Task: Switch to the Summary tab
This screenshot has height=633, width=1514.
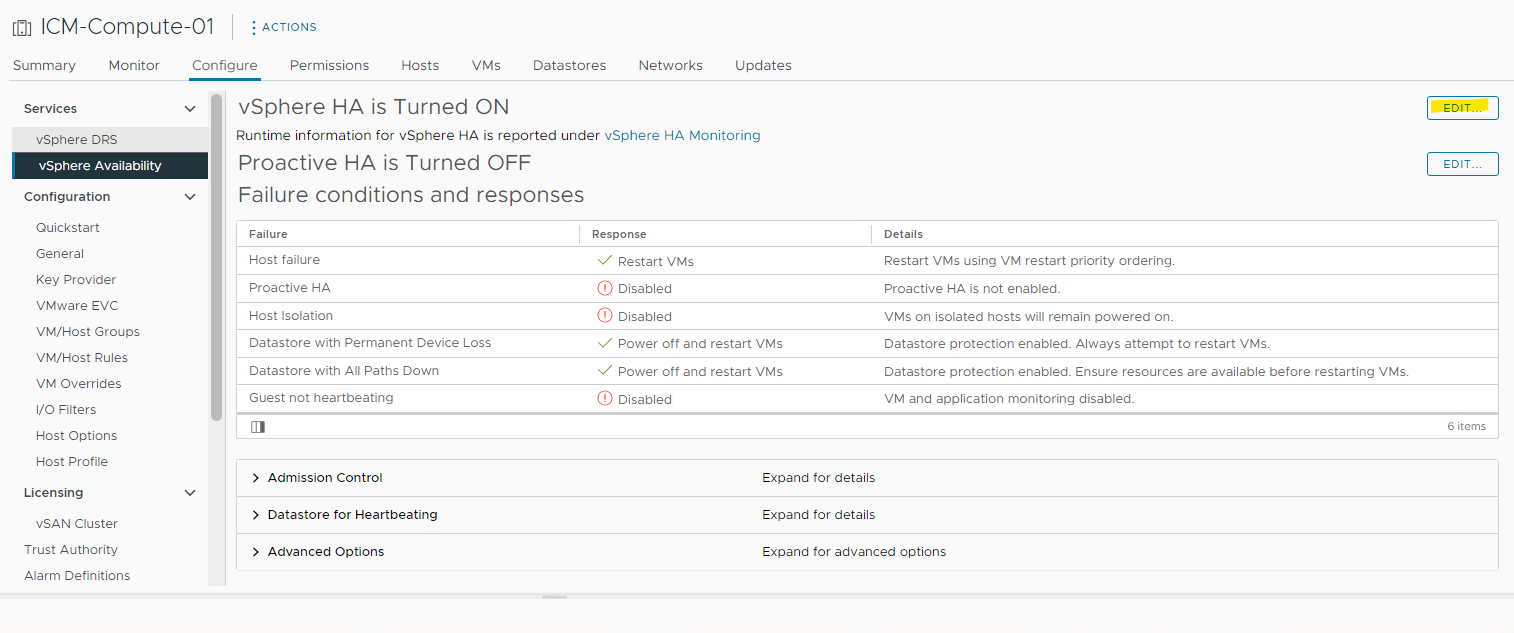Action: (44, 65)
